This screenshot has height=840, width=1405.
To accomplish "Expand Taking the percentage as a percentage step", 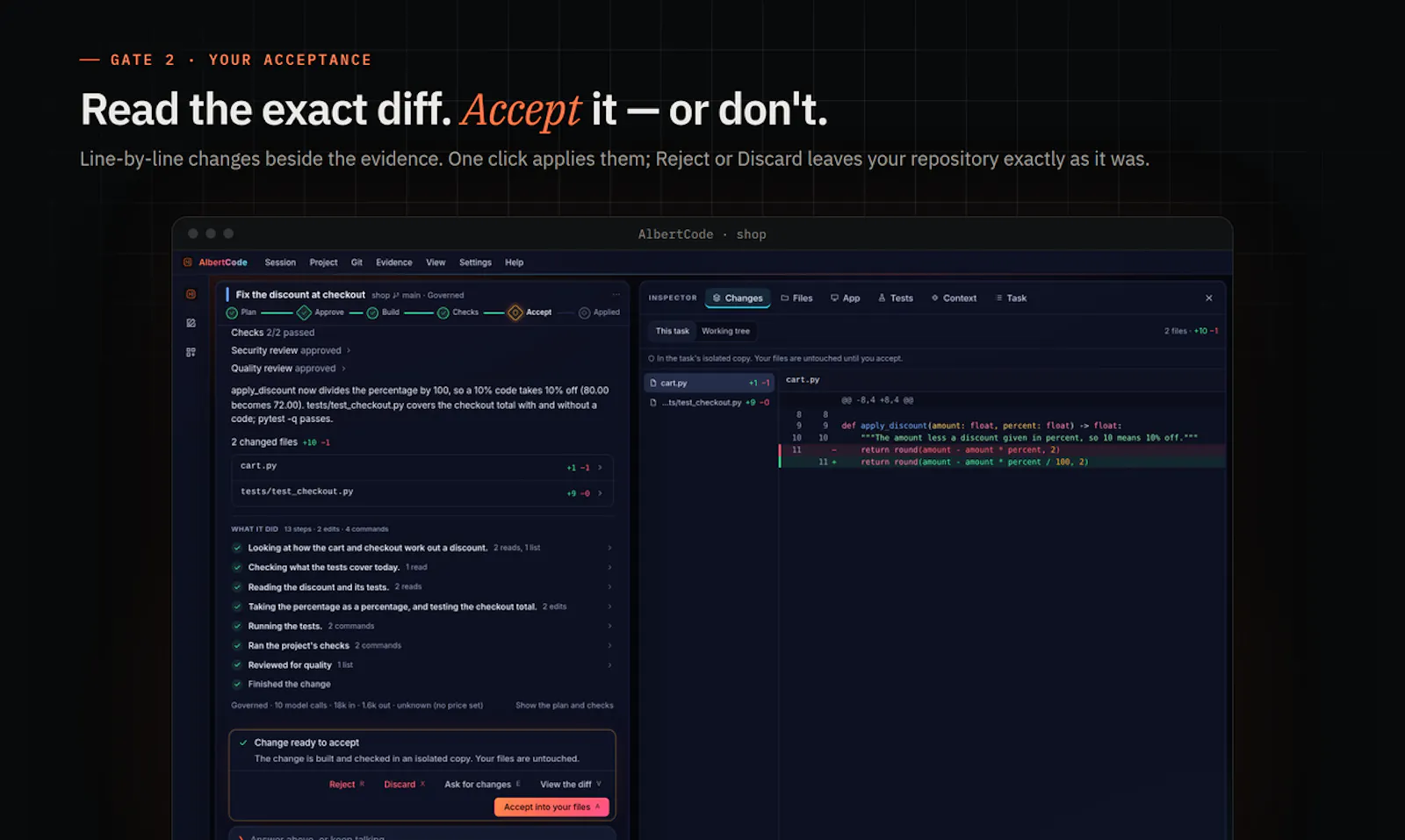I will coord(421,607).
